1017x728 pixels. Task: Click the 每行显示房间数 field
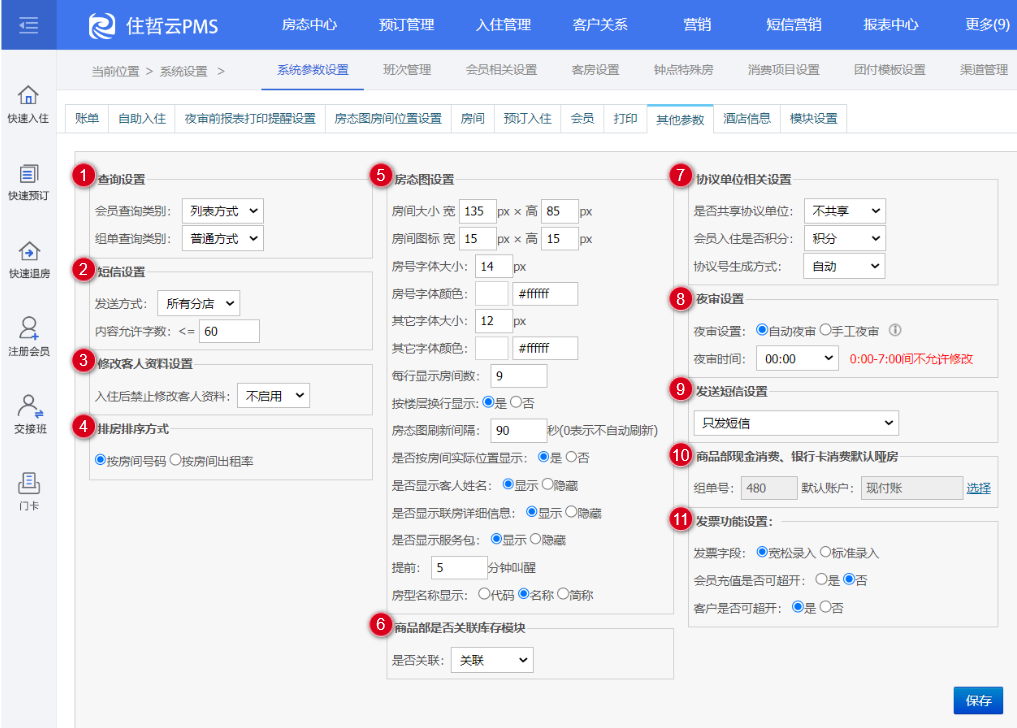coord(518,376)
